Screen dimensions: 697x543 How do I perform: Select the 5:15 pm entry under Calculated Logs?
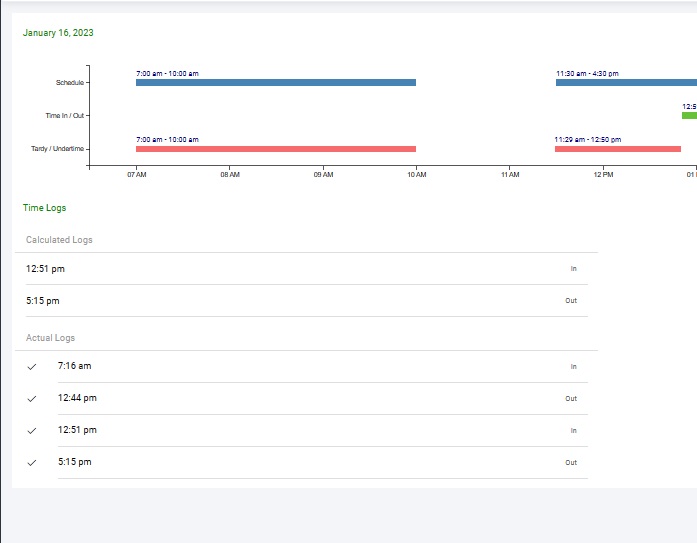pyautogui.click(x=42, y=301)
